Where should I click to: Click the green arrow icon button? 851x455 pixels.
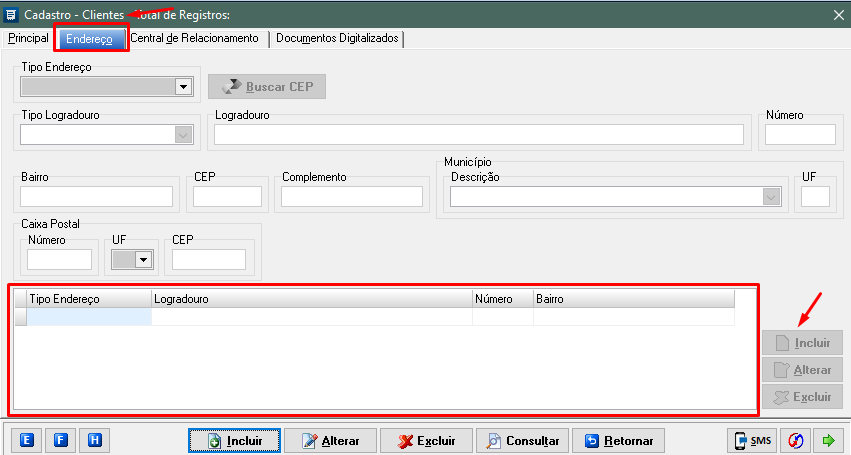pyautogui.click(x=829, y=440)
